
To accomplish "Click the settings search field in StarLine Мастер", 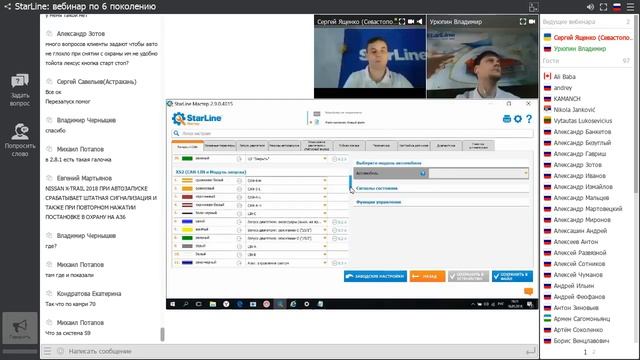I will [353, 133].
